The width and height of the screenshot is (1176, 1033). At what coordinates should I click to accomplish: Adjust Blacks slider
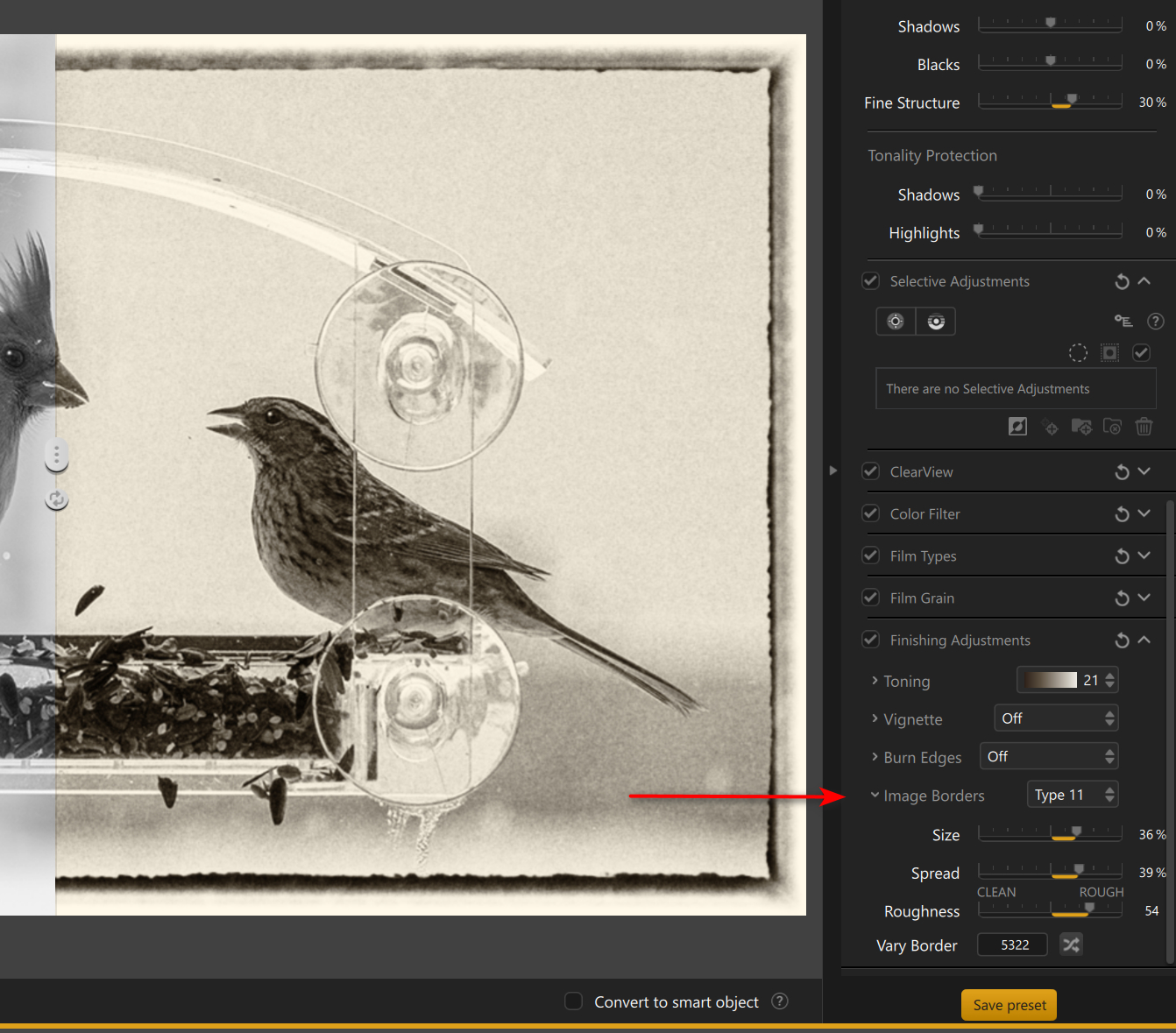coord(1050,63)
